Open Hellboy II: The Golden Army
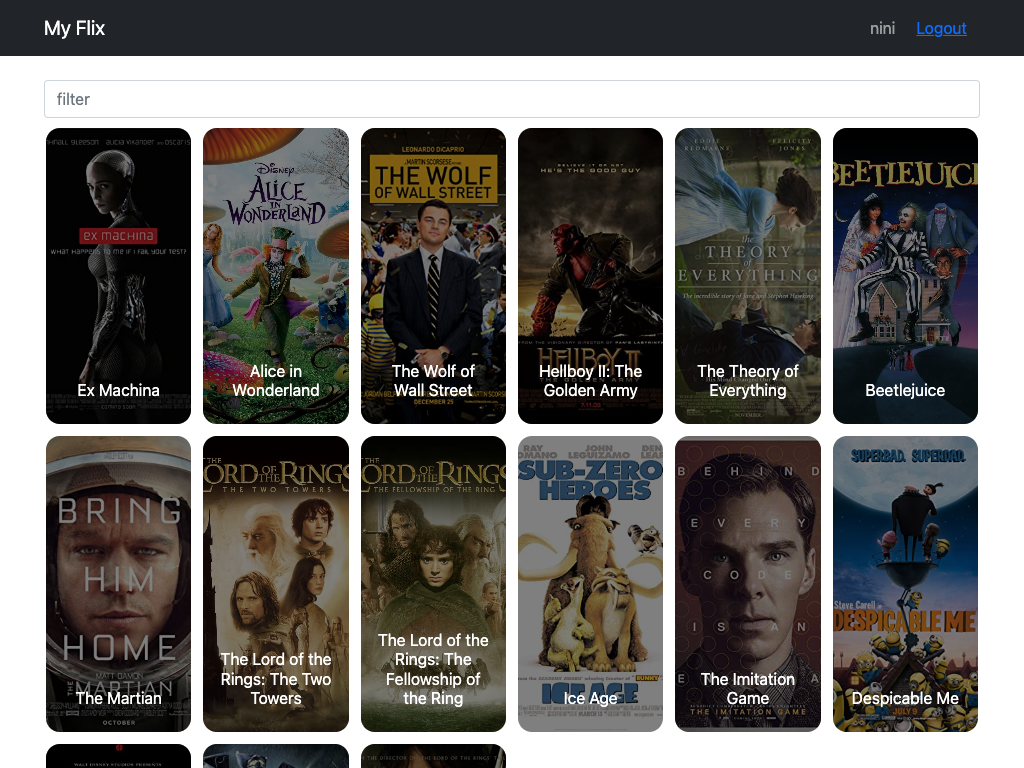This screenshot has width=1024, height=768. pyautogui.click(x=590, y=275)
